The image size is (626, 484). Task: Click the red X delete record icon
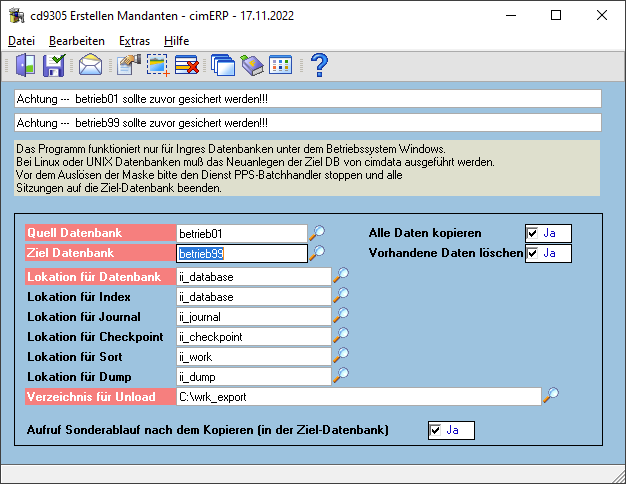pos(187,65)
